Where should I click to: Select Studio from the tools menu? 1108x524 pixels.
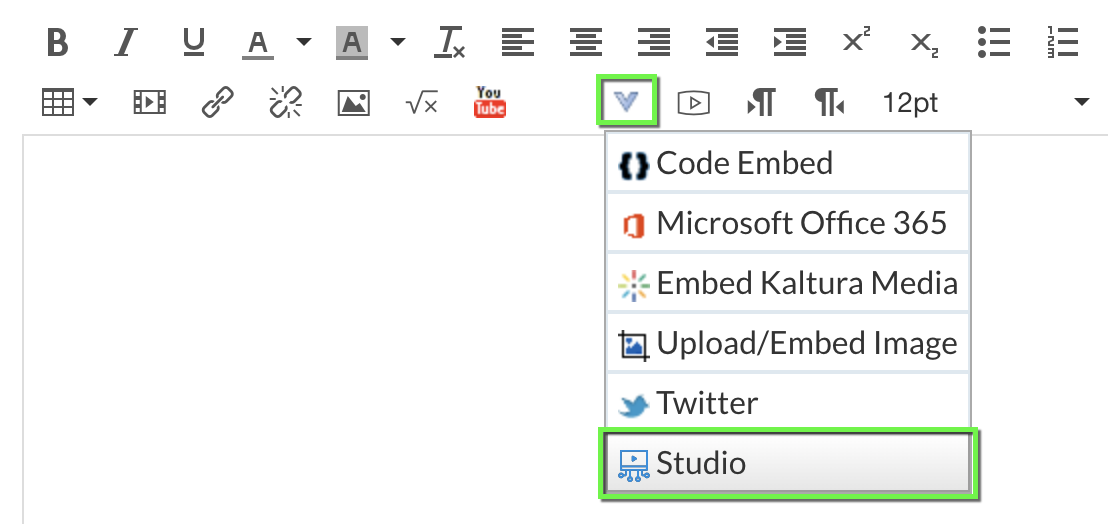[788, 463]
